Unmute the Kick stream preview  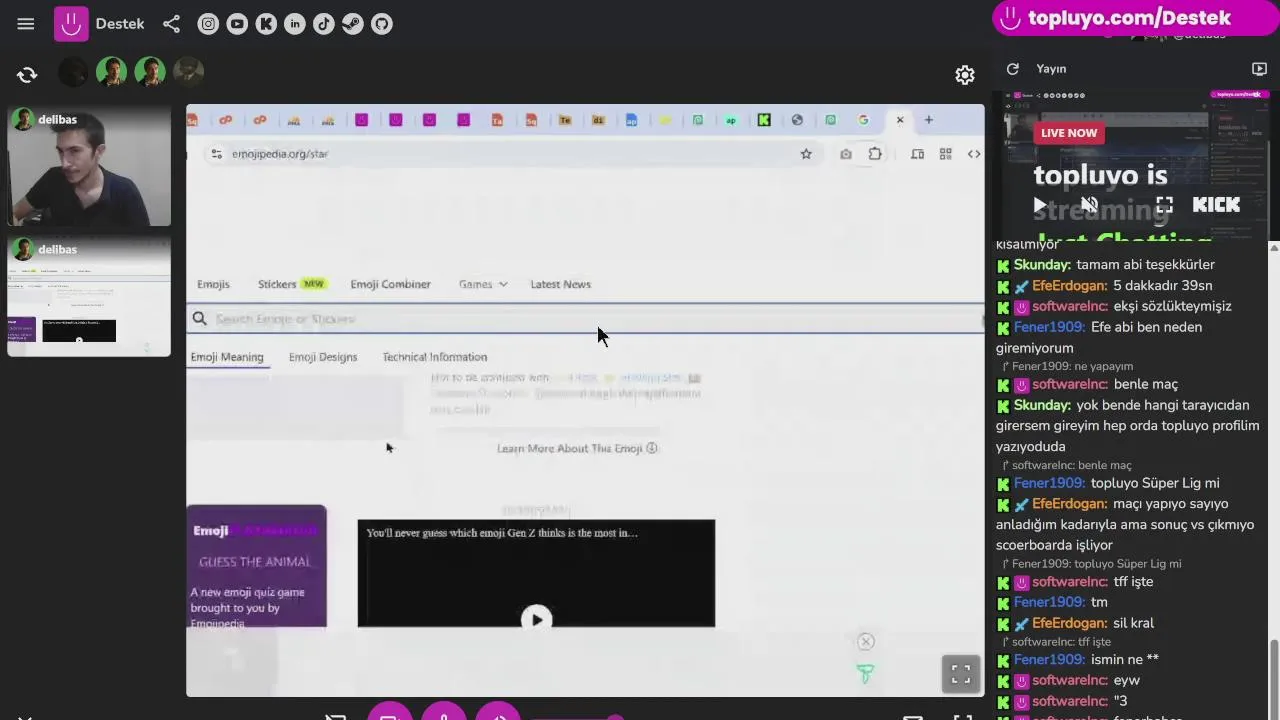tap(1089, 205)
